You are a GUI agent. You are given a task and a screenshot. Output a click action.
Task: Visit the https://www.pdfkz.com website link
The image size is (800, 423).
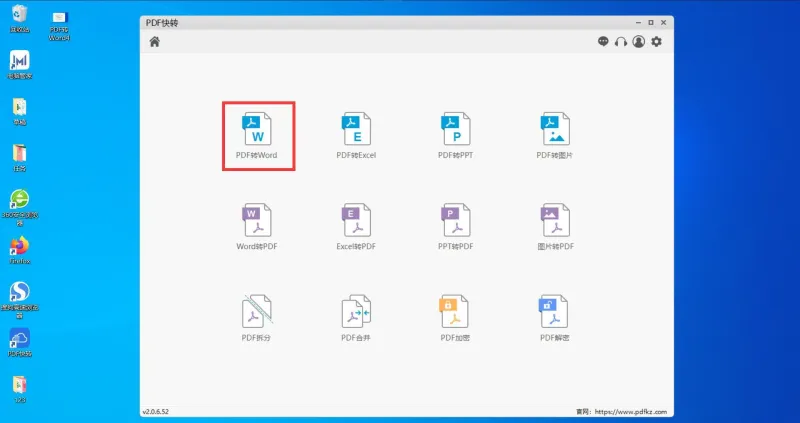[x=631, y=412]
